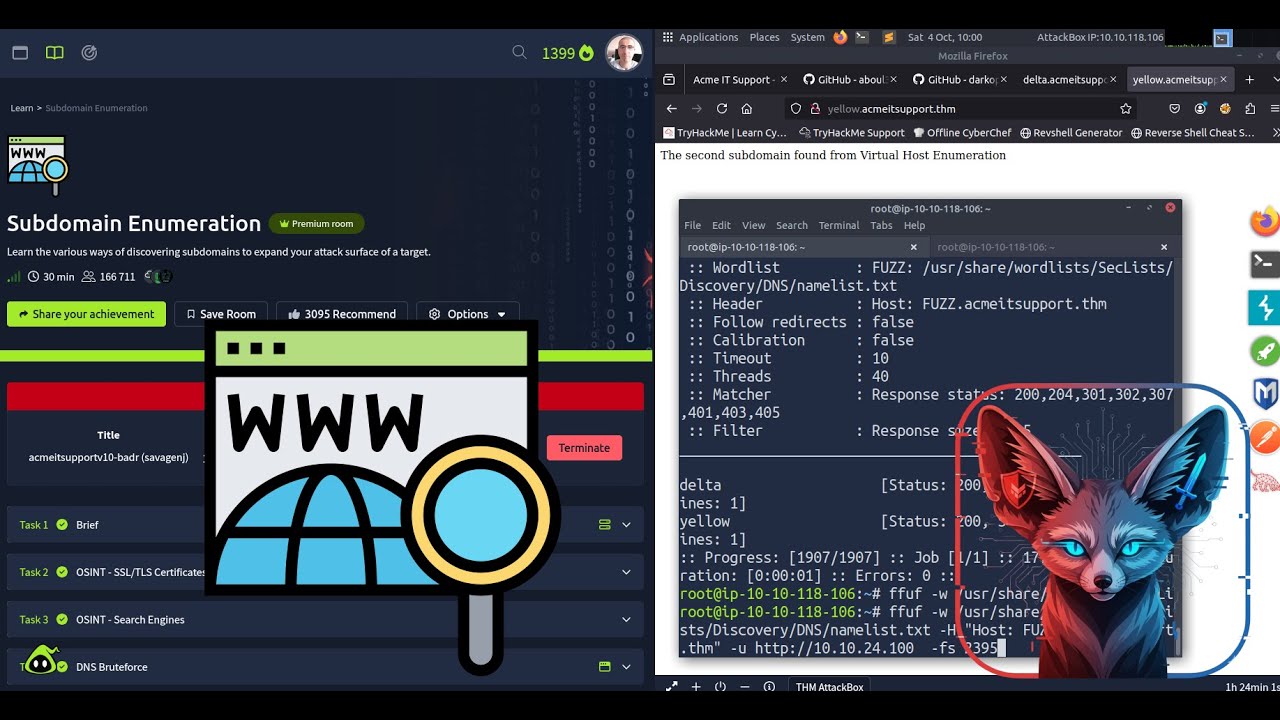The image size is (1280, 720).
Task: Click the machine icon on DNS Bruteforce row
Action: tap(604, 666)
